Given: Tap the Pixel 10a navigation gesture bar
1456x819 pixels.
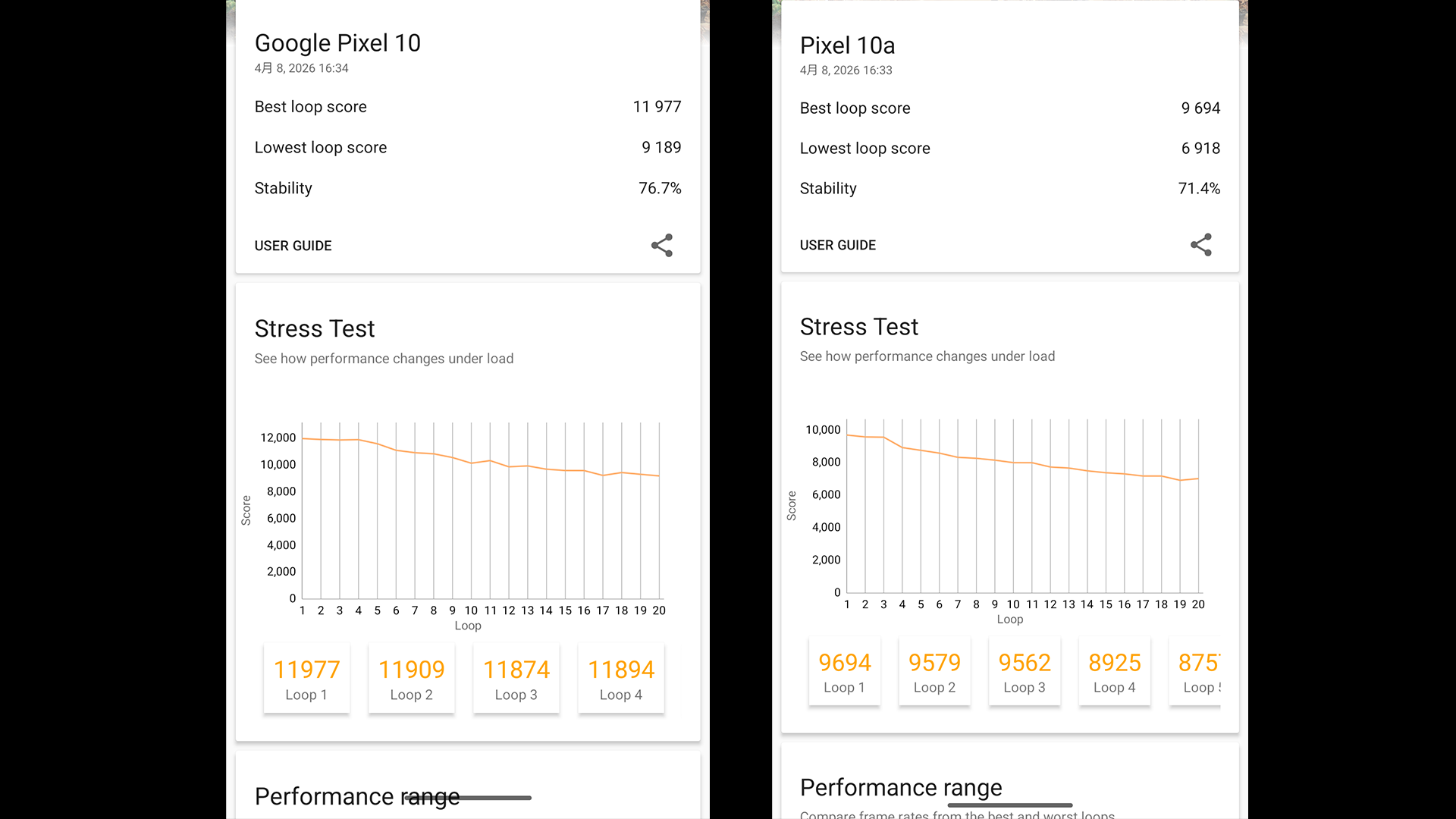Looking at the screenshot, I should [x=1009, y=805].
